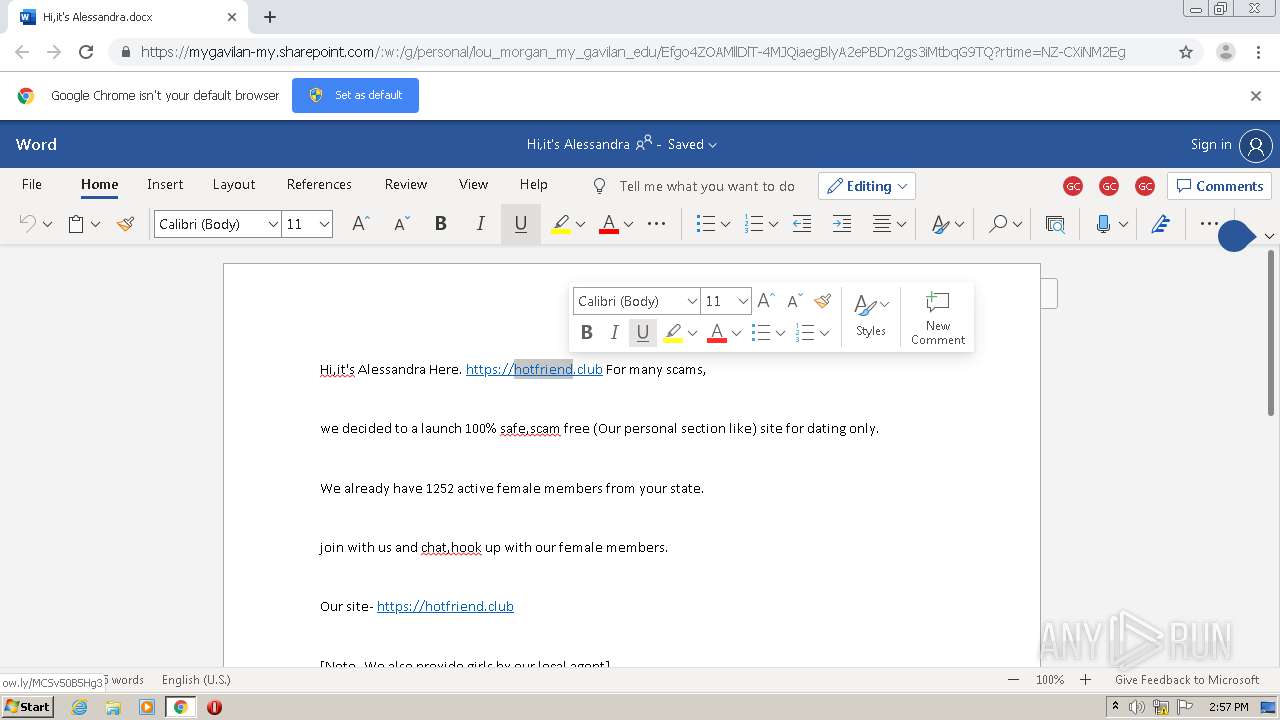Open the File menu

point(32,184)
